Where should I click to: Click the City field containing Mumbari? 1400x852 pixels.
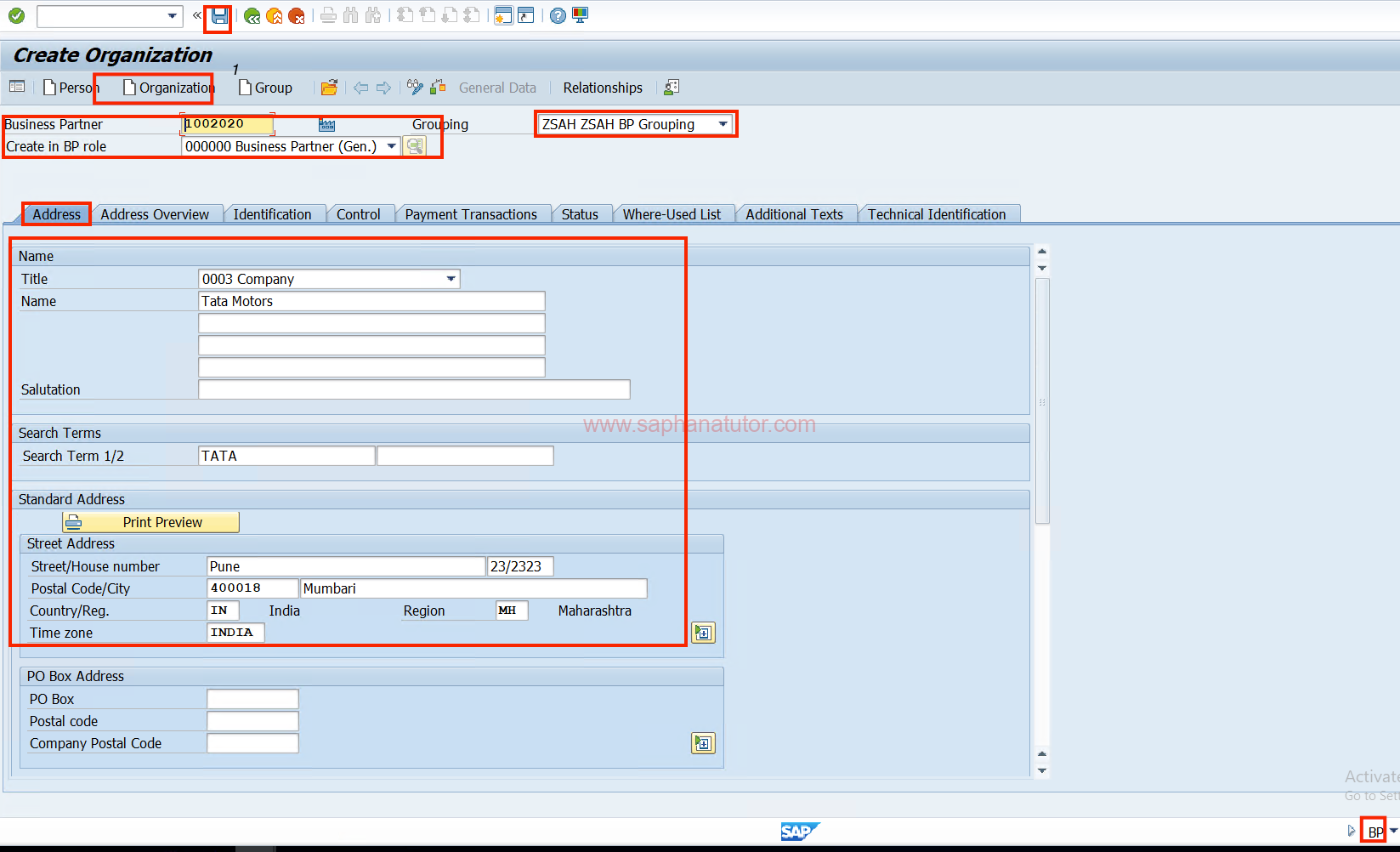(473, 588)
